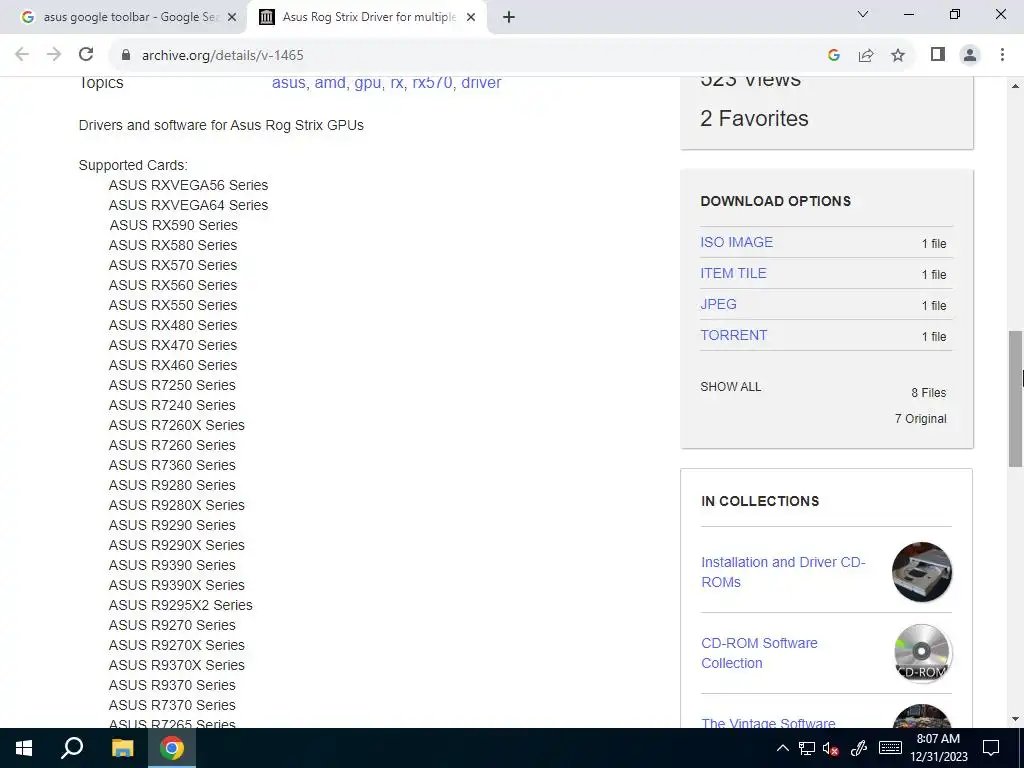Viewport: 1024px width, 768px height.
Task: Click the browser forward arrow
Action: click(x=54, y=55)
